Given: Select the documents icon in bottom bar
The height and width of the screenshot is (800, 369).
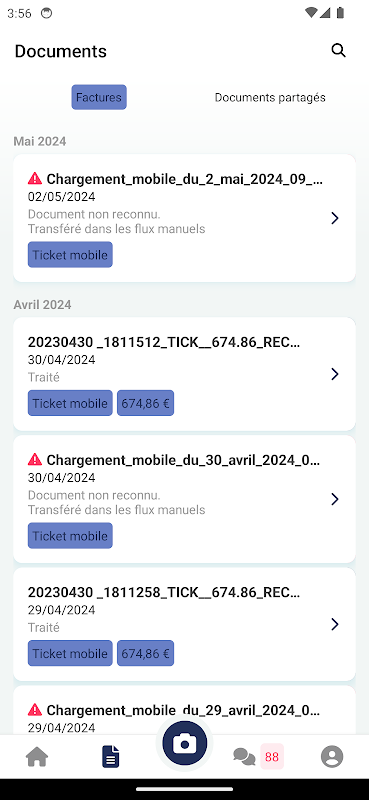Looking at the screenshot, I should [111, 756].
